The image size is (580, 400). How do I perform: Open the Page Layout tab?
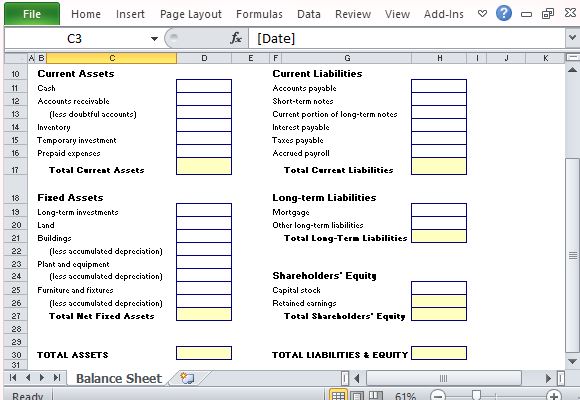(x=190, y=14)
